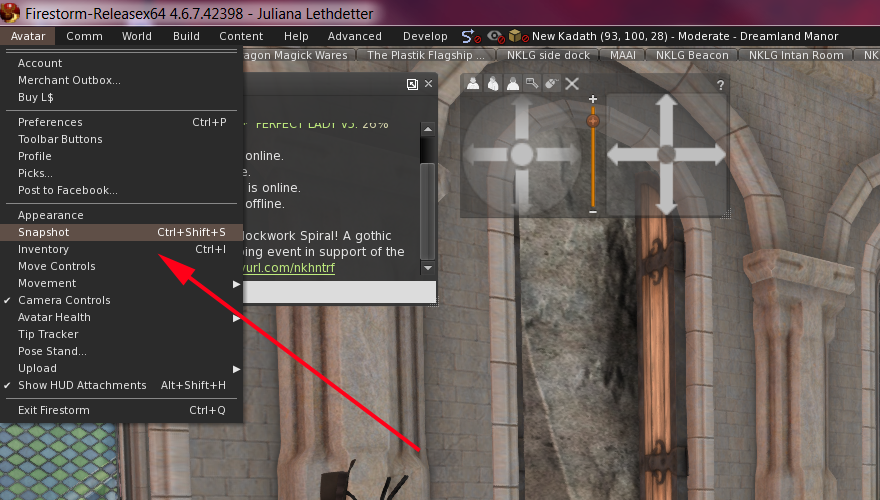Open the Comm menu
Viewport: 880px width, 500px height.
[x=84, y=36]
